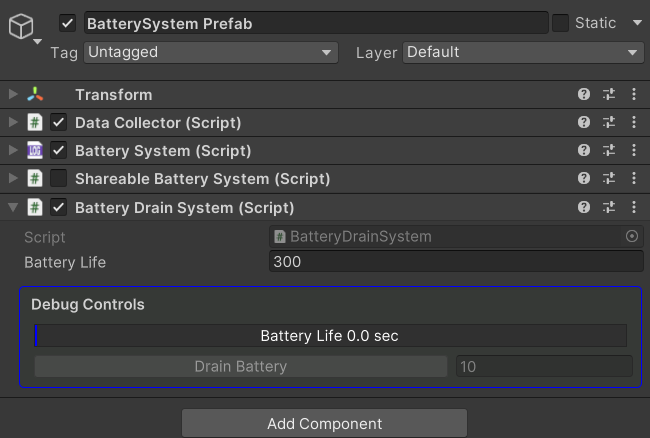Click the Transform component title
The width and height of the screenshot is (650, 438).
click(114, 95)
